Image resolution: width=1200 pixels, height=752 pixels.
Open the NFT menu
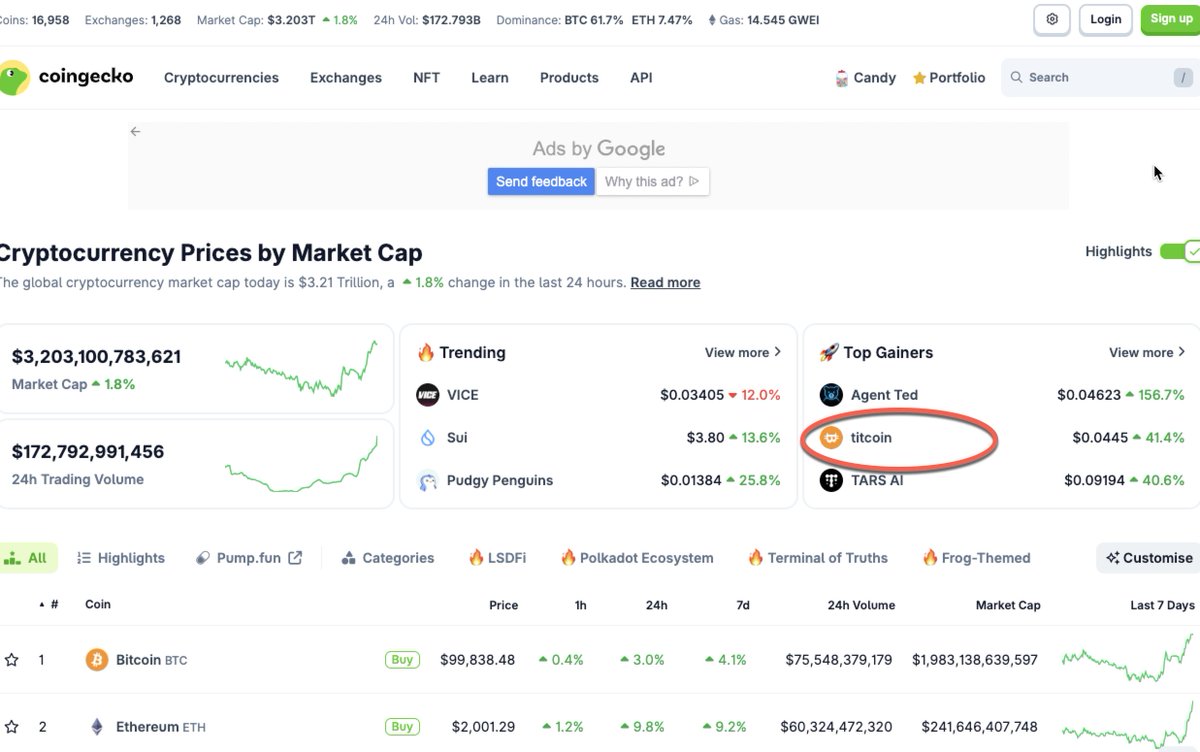tap(426, 77)
